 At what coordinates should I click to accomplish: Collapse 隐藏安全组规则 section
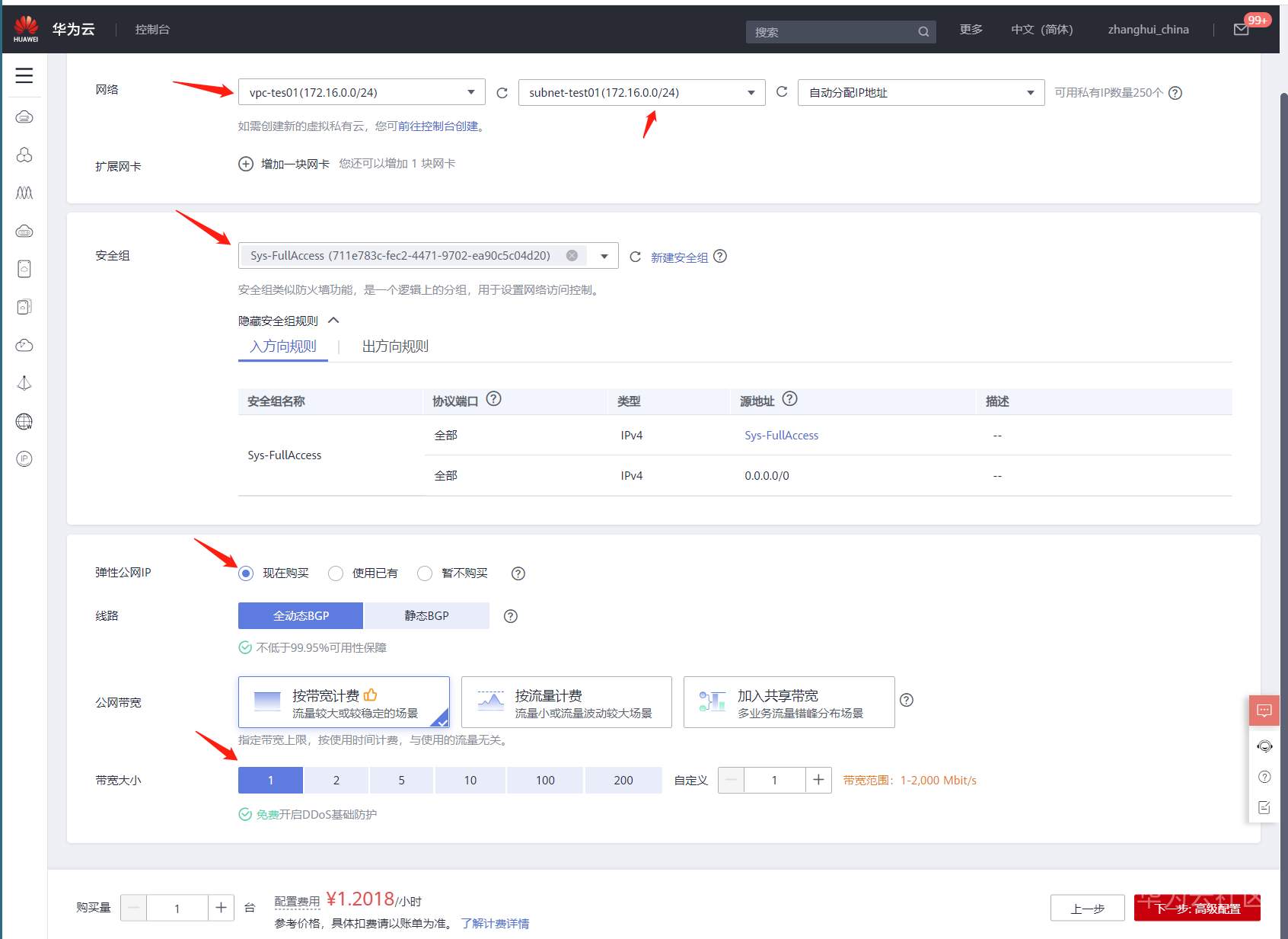tap(289, 321)
